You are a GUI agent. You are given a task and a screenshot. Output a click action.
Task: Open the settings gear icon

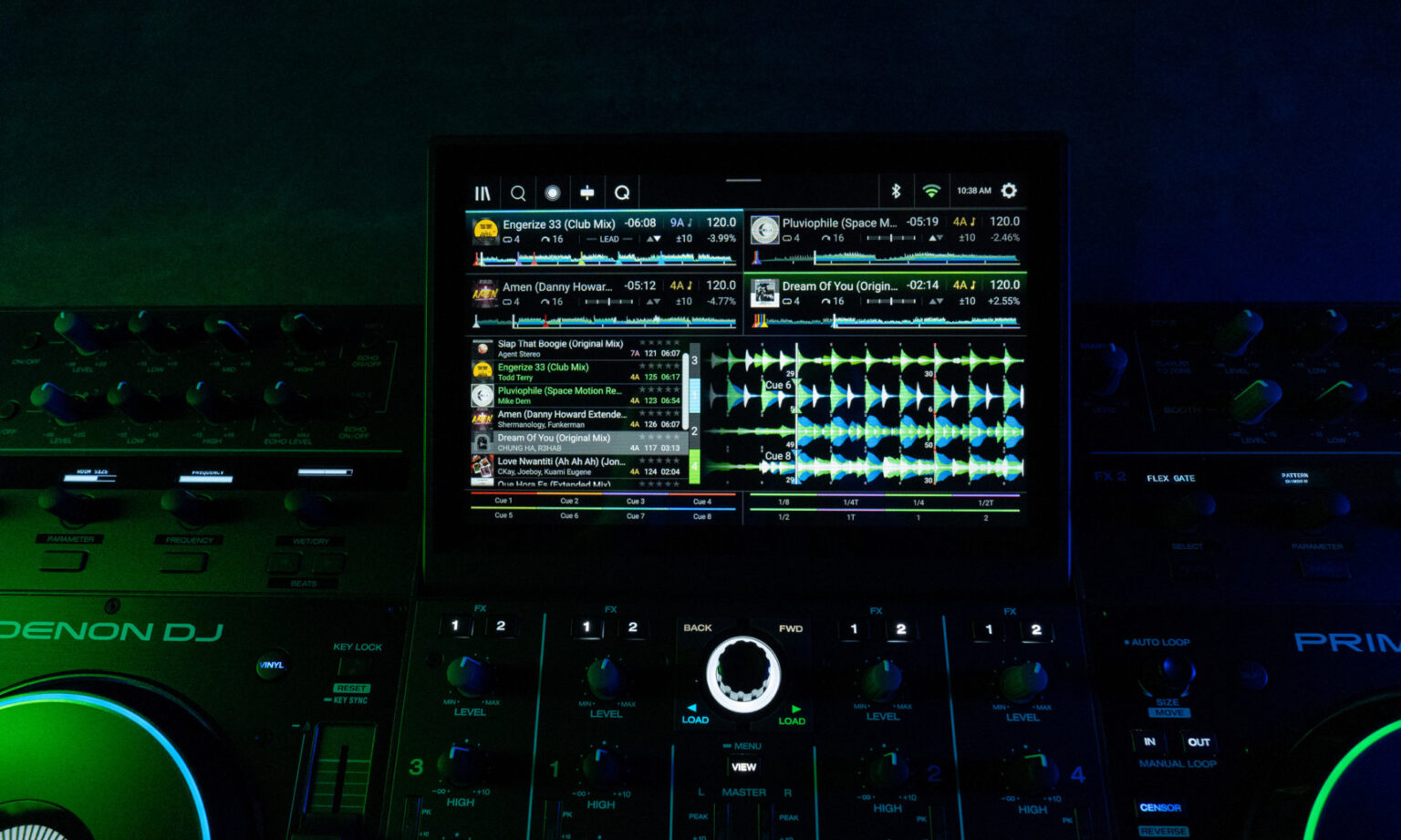(x=1009, y=191)
